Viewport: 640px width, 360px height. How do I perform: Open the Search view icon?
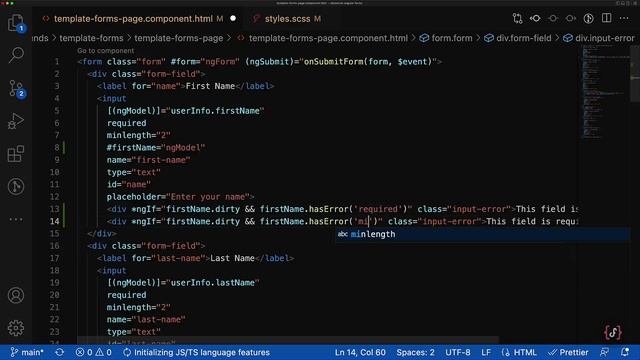click(x=16, y=55)
